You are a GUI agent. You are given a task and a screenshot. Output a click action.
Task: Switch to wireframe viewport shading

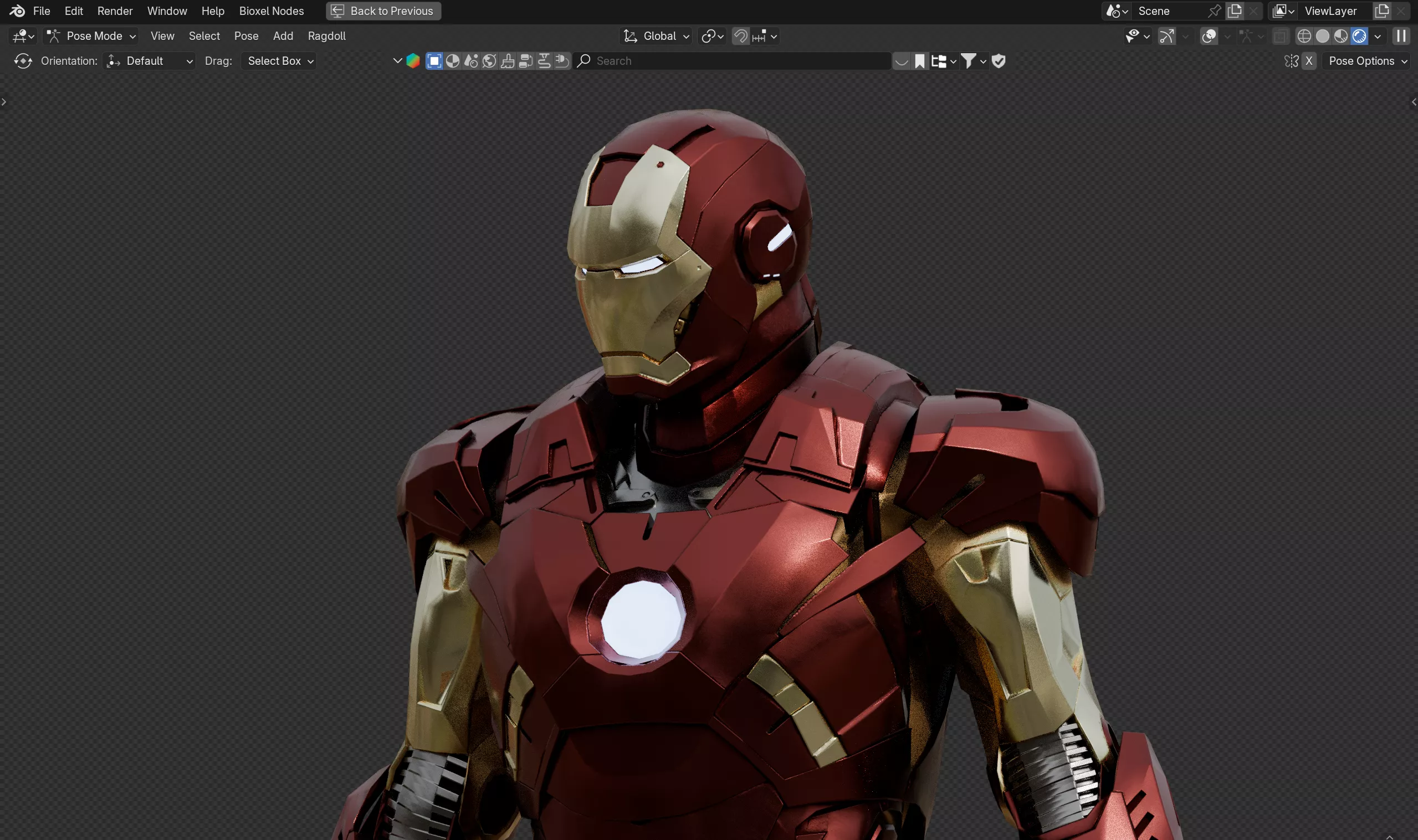[1304, 36]
